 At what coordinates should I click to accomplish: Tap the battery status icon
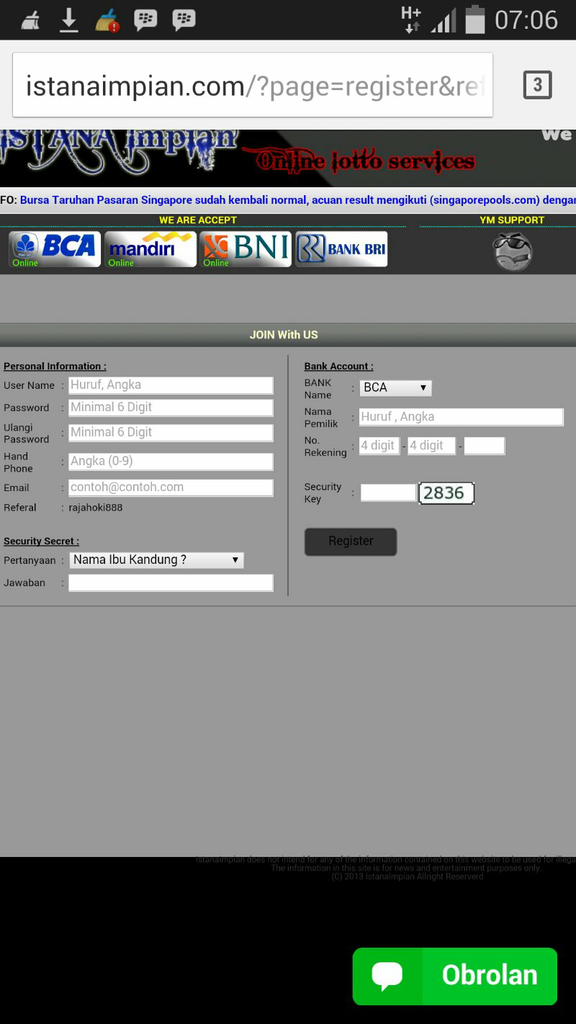coord(475,20)
